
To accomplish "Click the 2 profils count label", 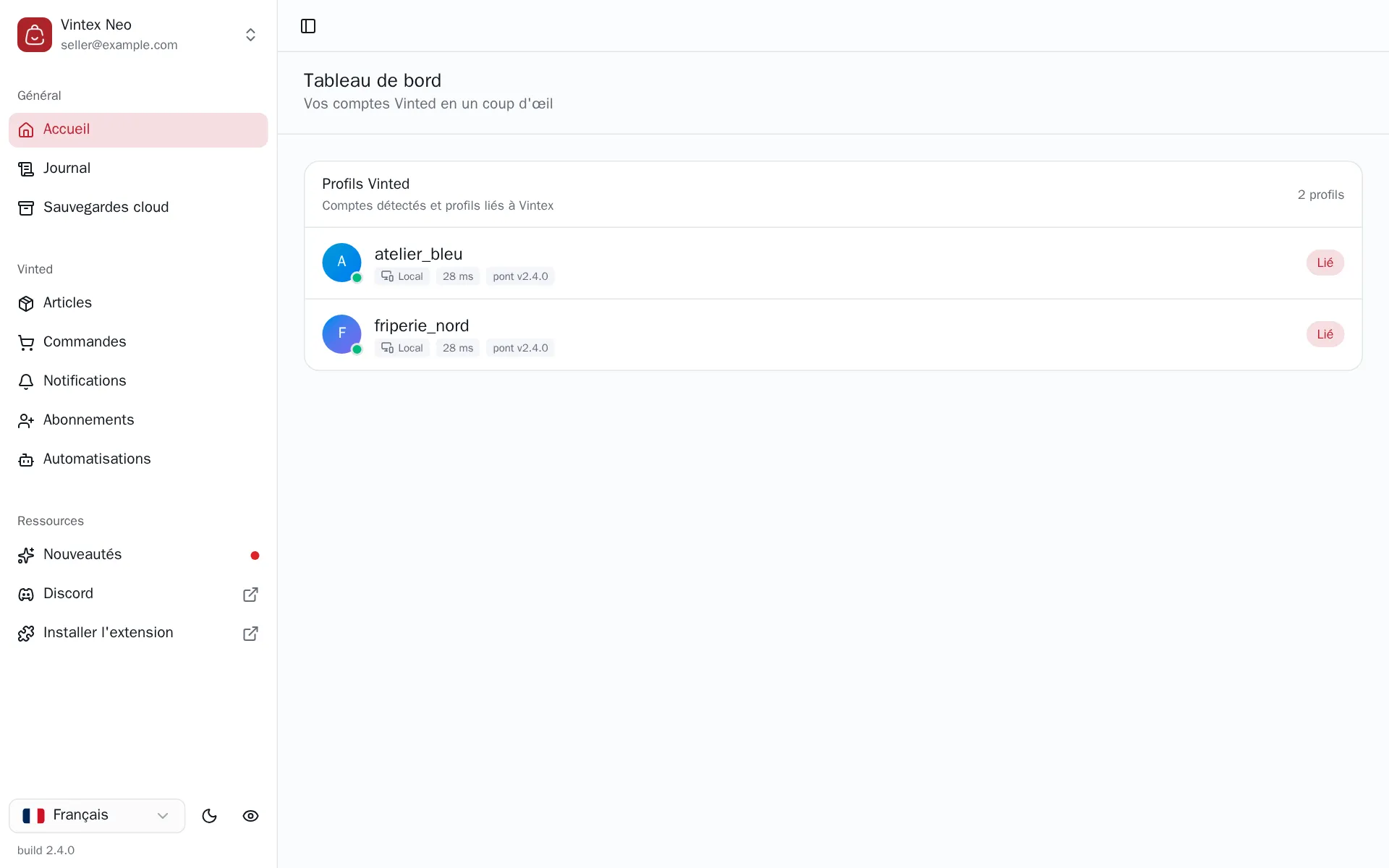I will [x=1320, y=195].
